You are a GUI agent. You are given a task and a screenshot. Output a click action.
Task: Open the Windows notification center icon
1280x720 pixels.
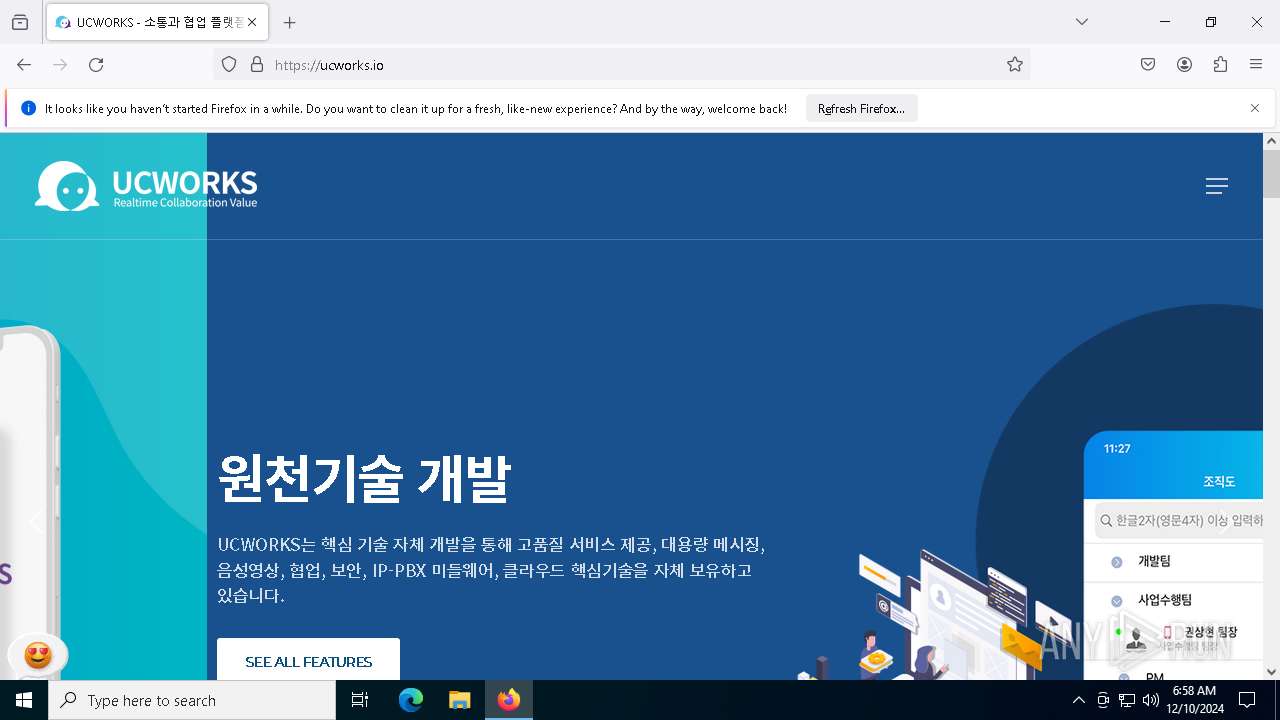tap(1247, 700)
